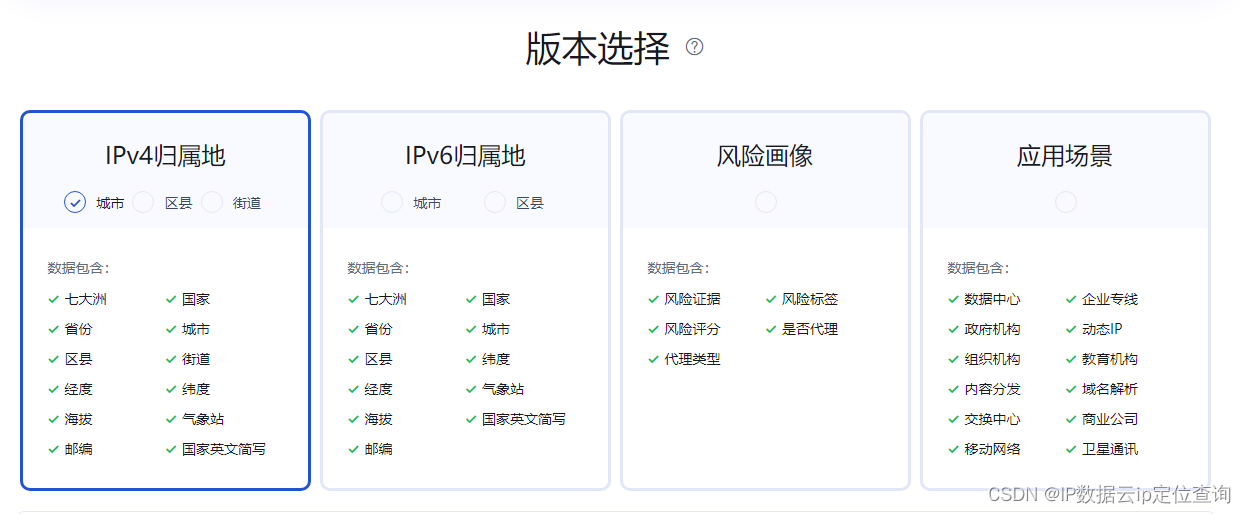
Task: Click the checkmark next to 是否代理
Action: coord(771,329)
